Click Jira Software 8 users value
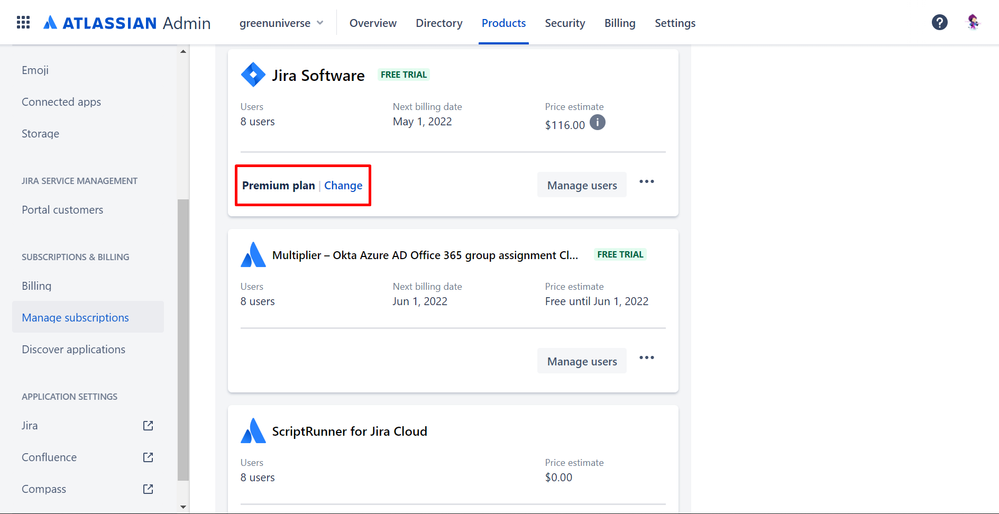The image size is (999, 514). (257, 122)
